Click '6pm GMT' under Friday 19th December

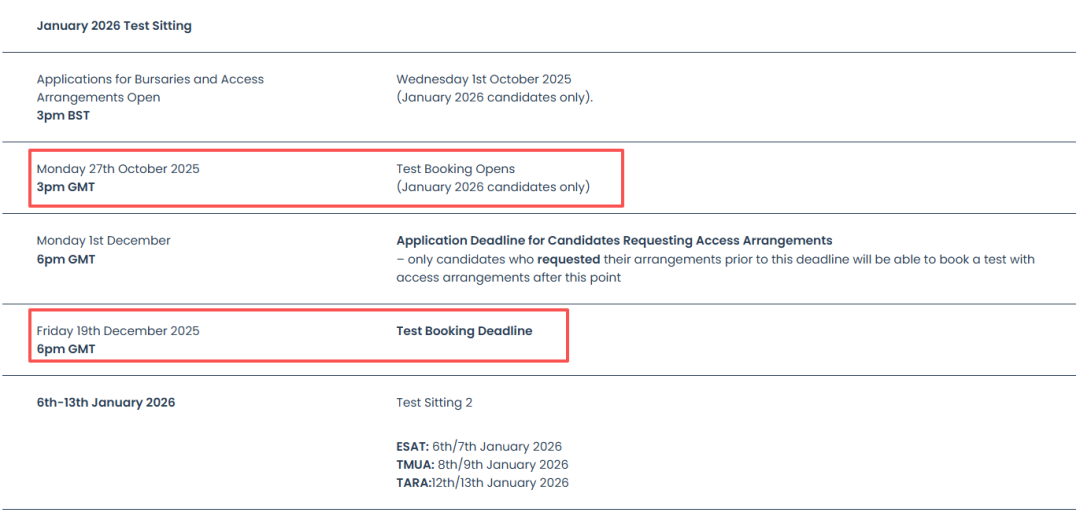pyautogui.click(x=65, y=350)
